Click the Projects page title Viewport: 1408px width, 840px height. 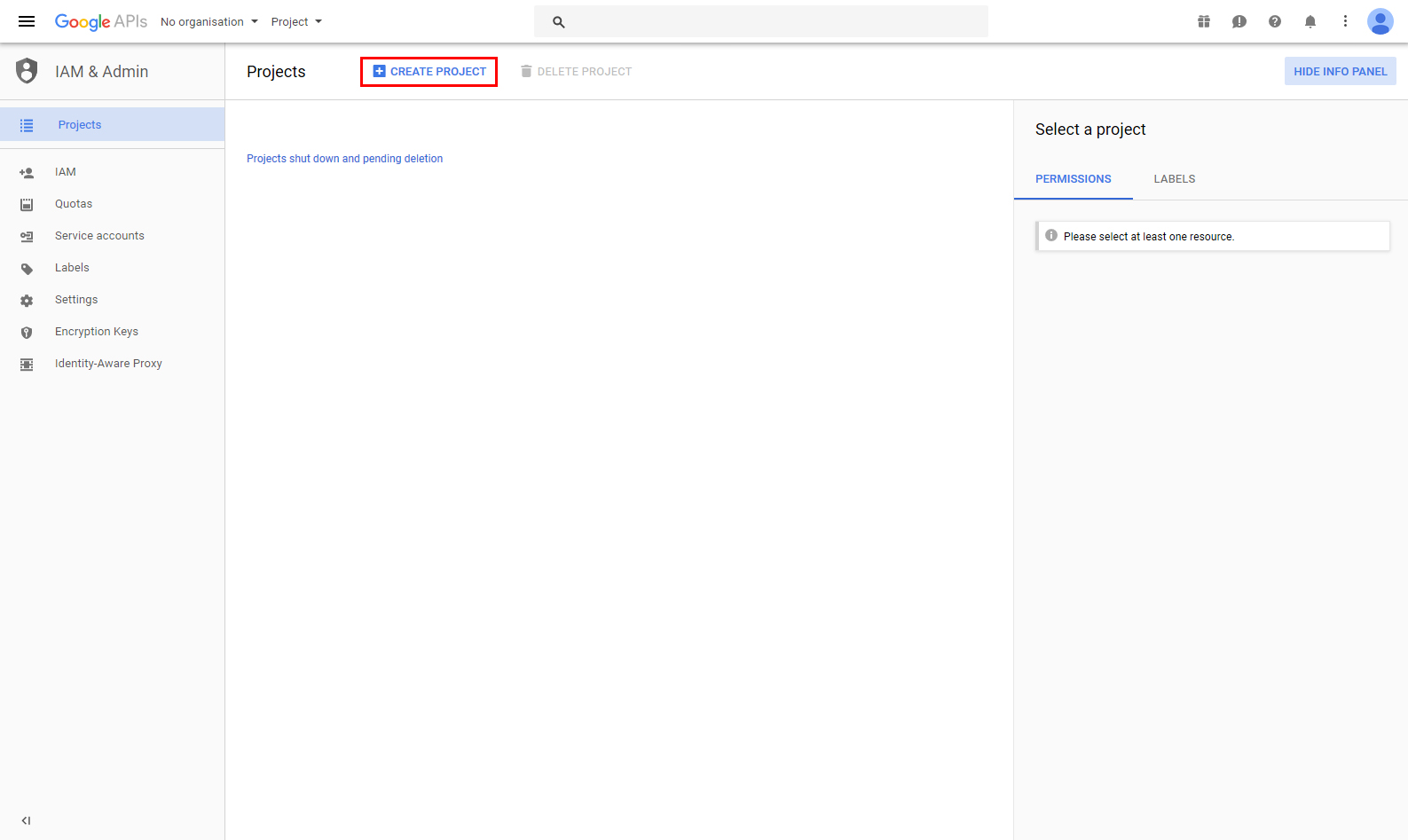pos(276,72)
